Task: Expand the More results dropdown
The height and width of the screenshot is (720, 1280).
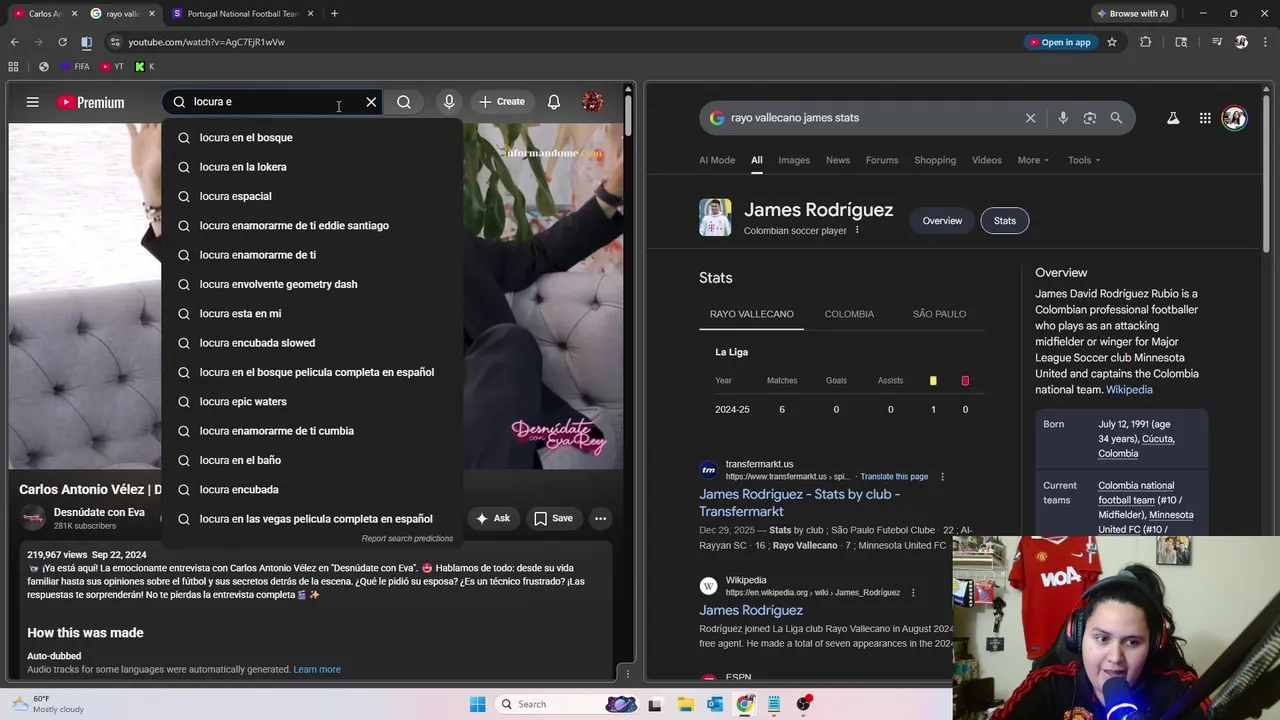Action: 1033,160
